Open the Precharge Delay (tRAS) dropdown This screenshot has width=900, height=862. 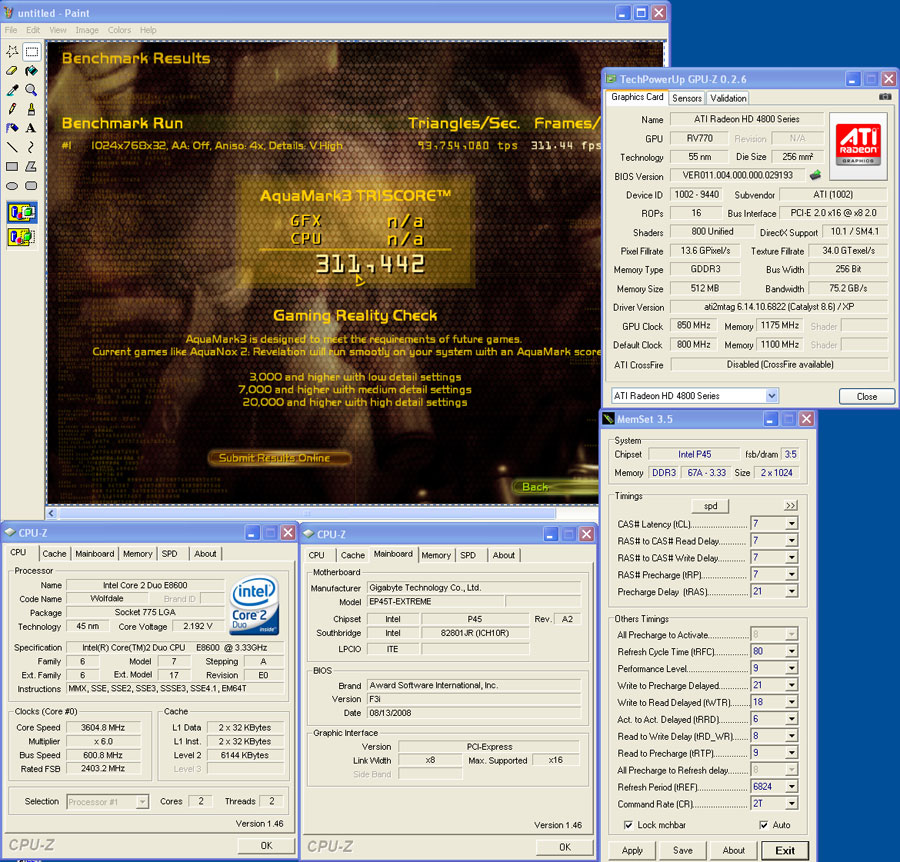(x=792, y=591)
